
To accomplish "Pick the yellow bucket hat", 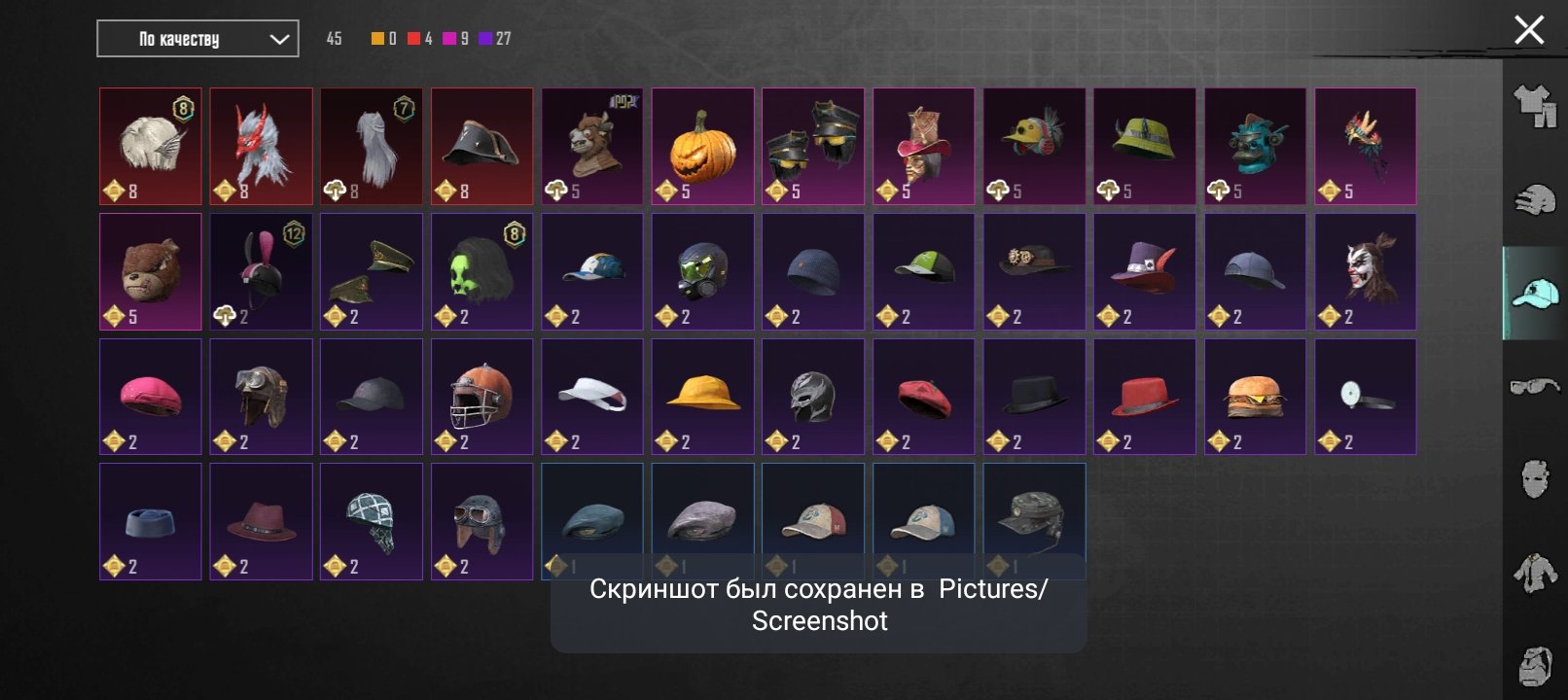I will [x=702, y=397].
